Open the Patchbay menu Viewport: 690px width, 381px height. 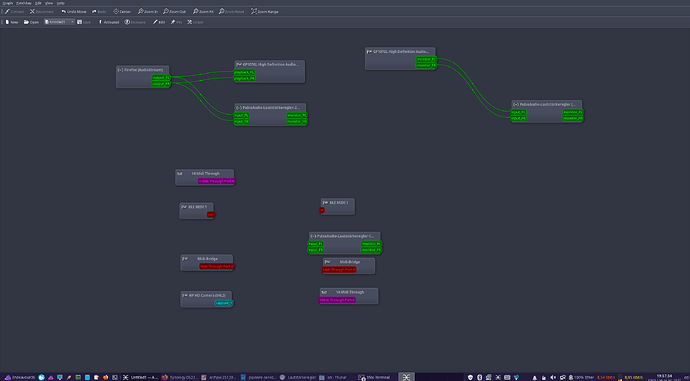click(x=24, y=3)
